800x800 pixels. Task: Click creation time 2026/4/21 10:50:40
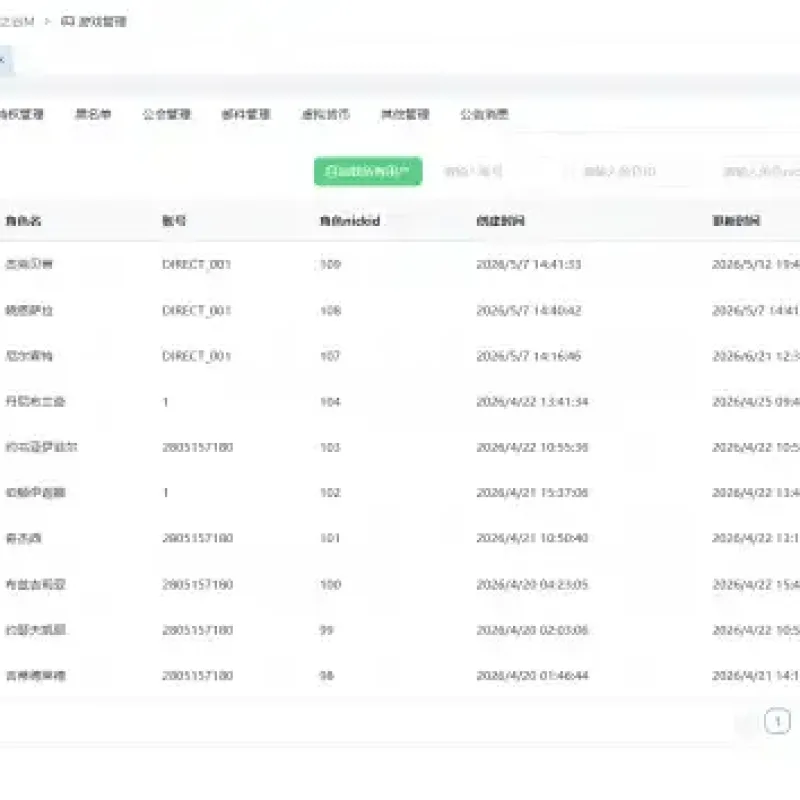click(532, 538)
